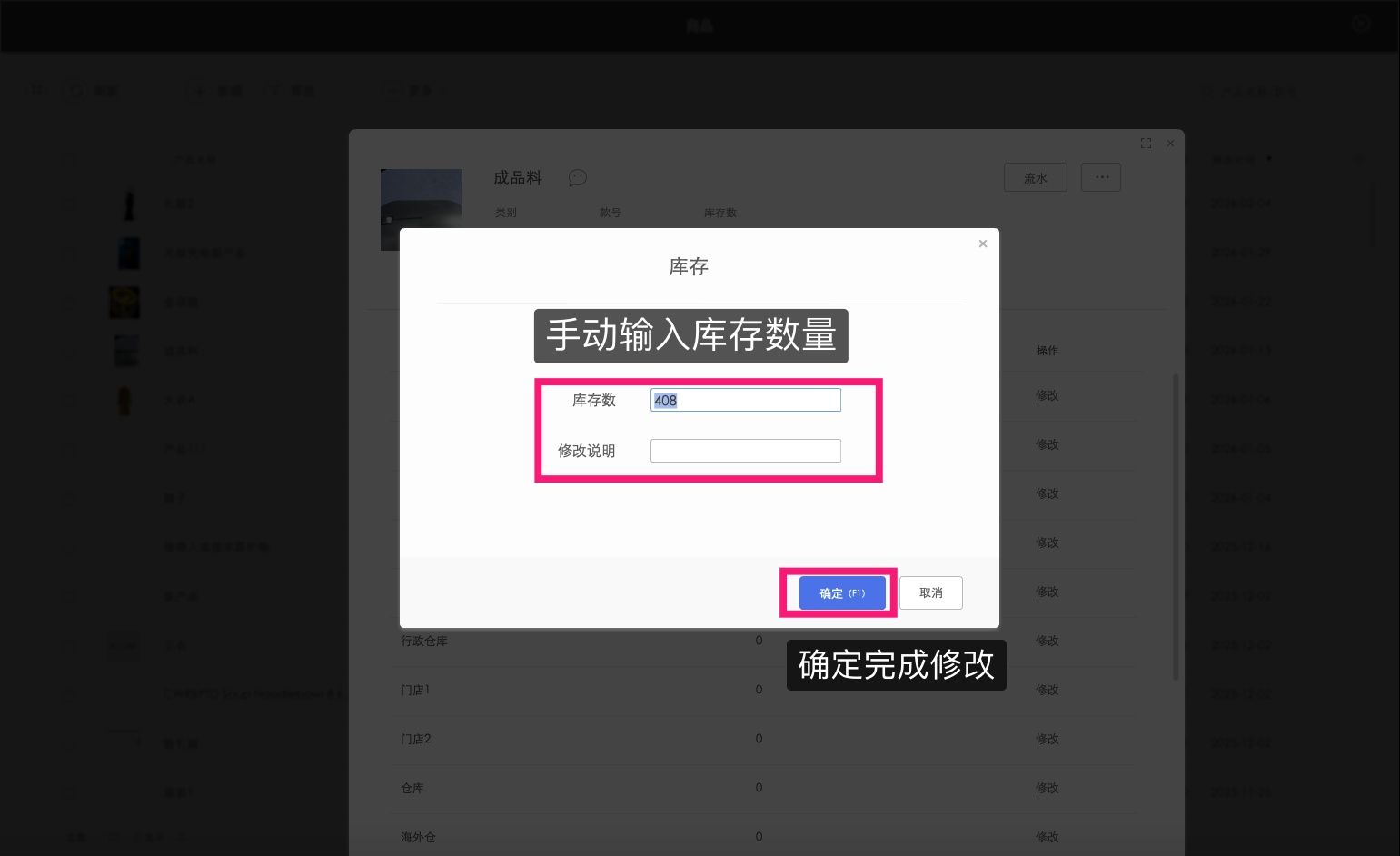Click the fullscreen expand icon on the product dialog
Screen dimensions: 1400x856
click(1145, 144)
